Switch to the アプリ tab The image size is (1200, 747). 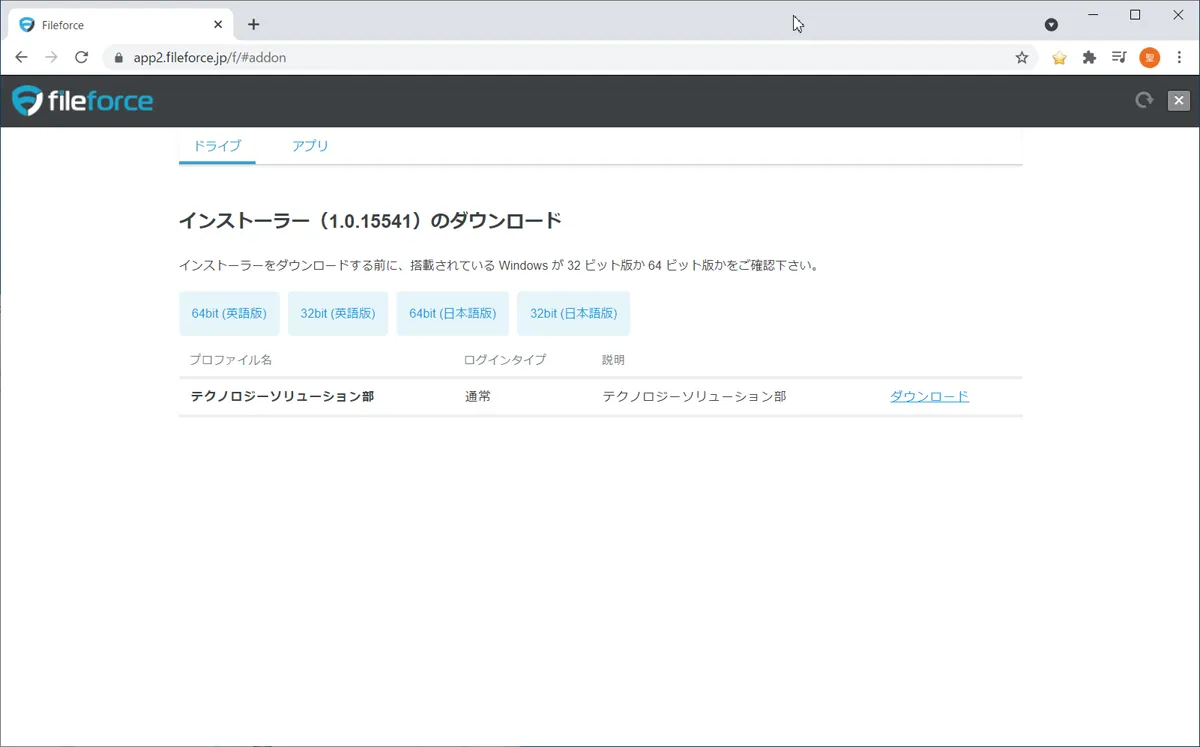310,146
